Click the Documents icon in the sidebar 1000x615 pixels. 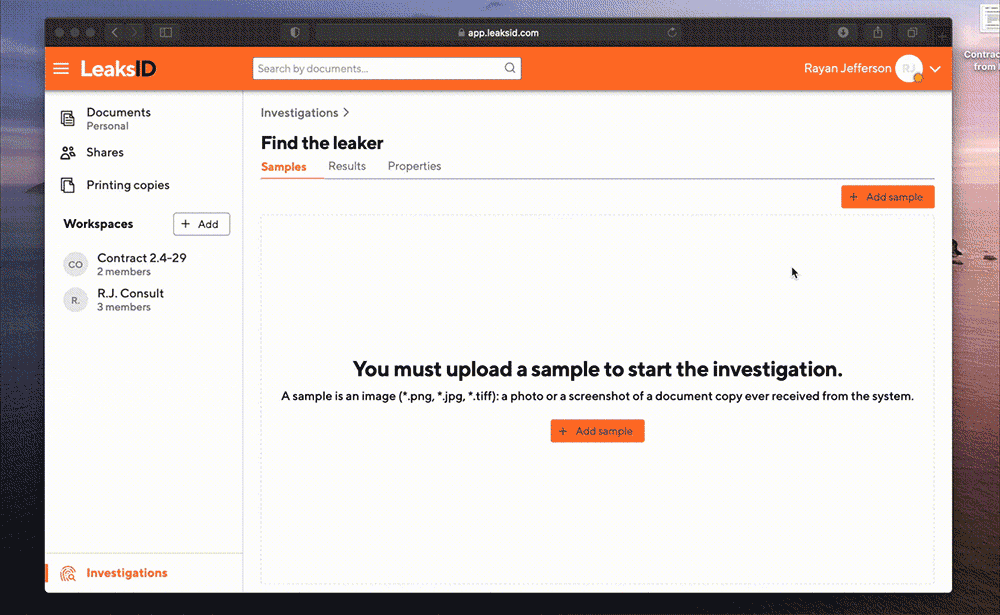[68, 118]
